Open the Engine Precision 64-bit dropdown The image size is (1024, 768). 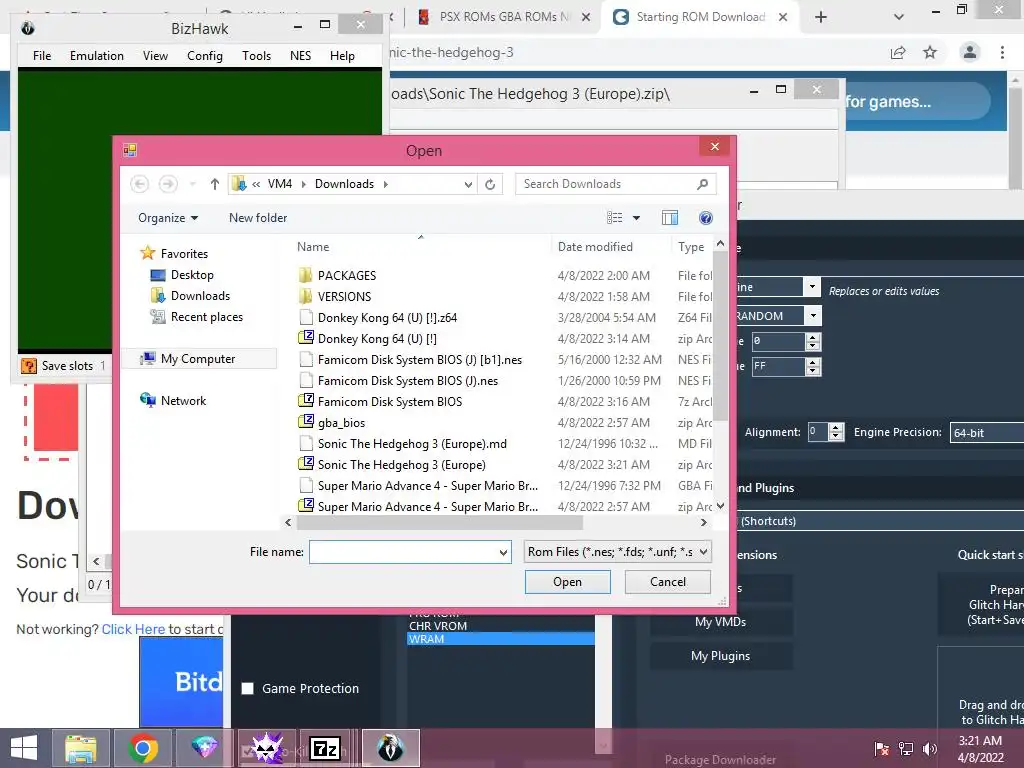point(987,432)
